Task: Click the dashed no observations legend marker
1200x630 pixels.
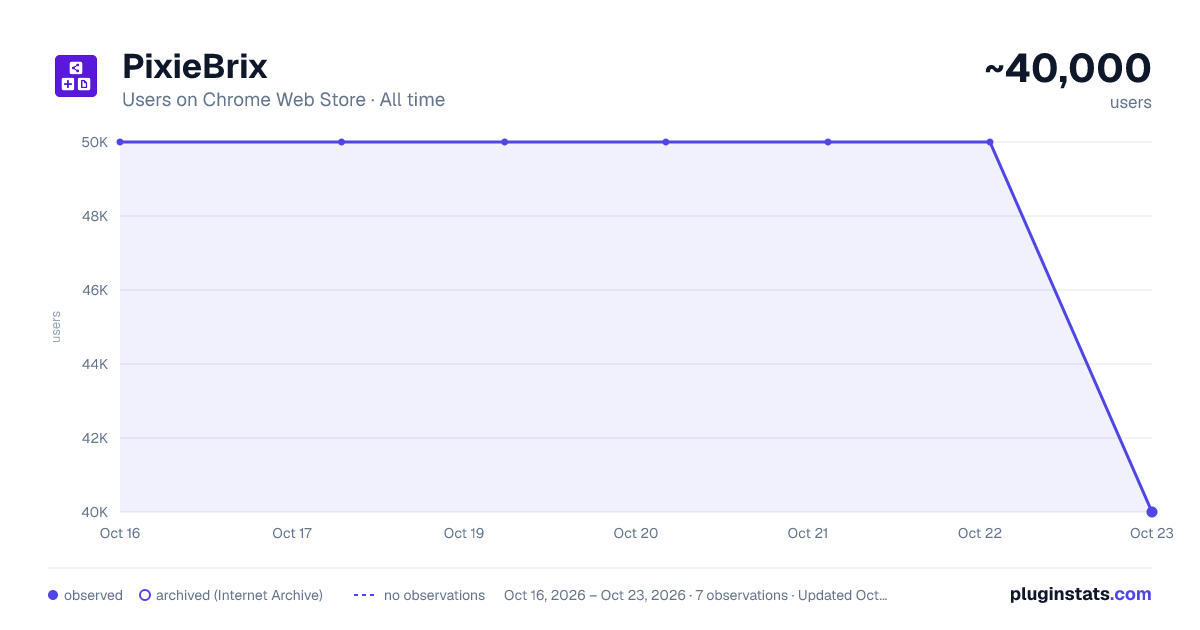Action: tap(364, 595)
